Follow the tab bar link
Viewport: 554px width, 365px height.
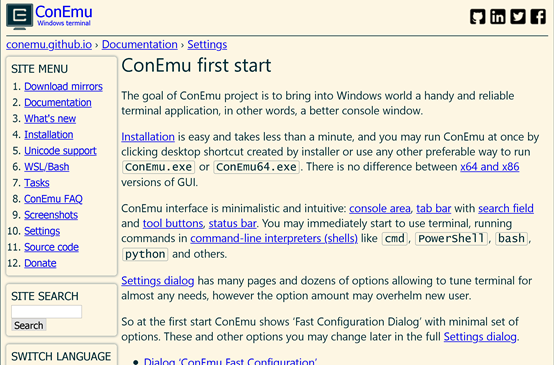point(434,208)
